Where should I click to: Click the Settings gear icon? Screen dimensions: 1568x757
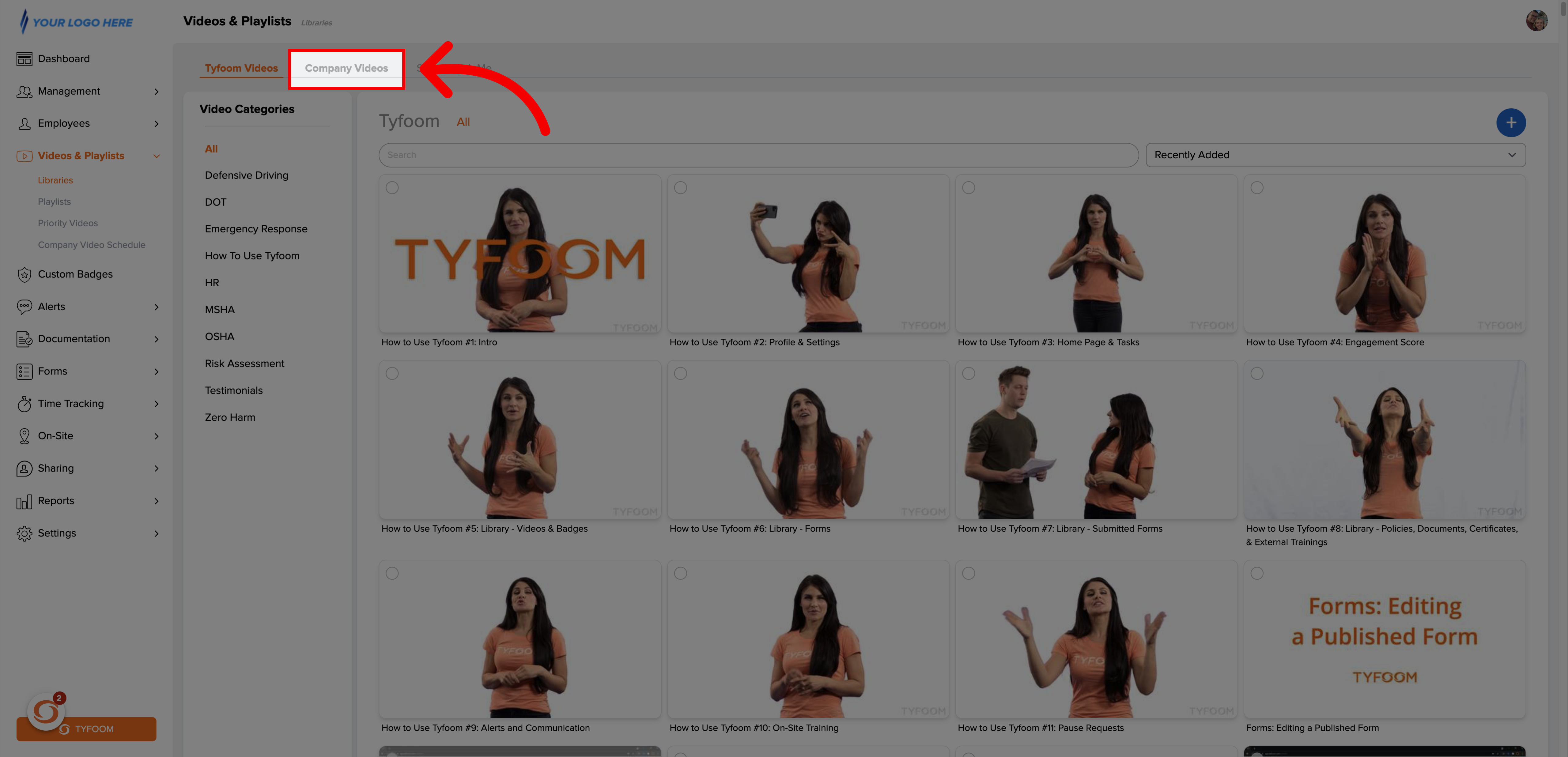coord(24,533)
